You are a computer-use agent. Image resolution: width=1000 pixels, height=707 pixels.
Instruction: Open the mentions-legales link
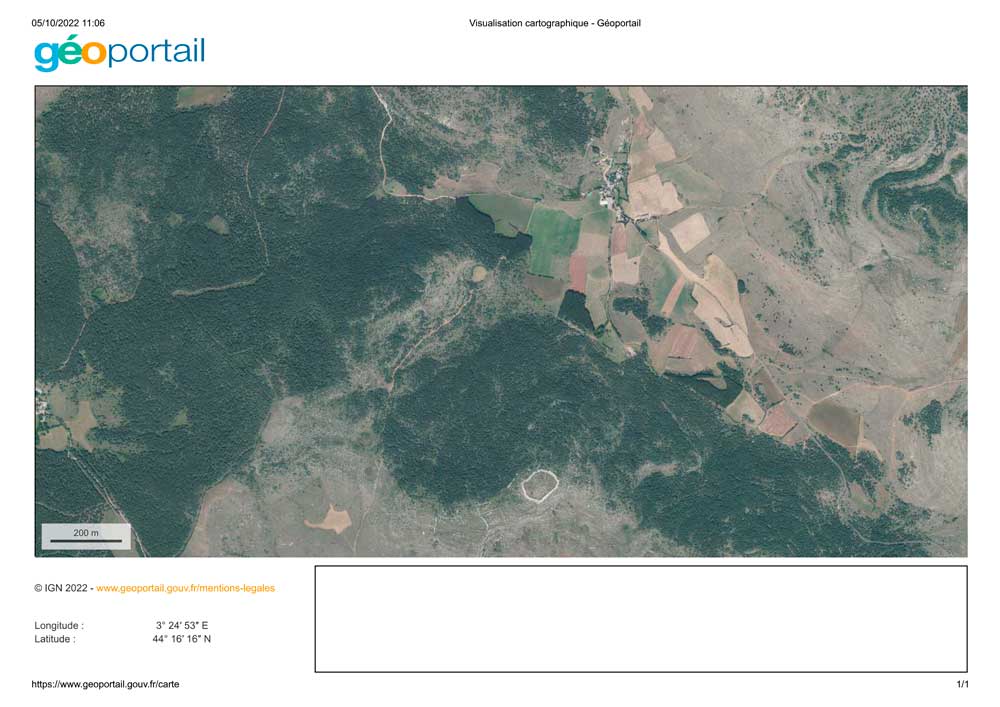186,588
